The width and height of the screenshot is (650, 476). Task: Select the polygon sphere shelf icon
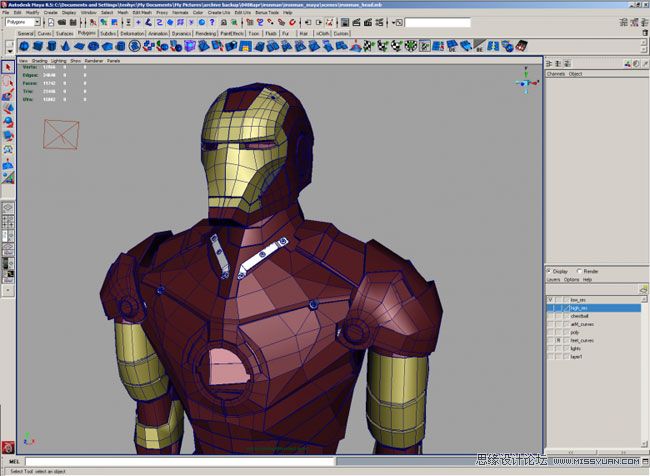point(24,45)
